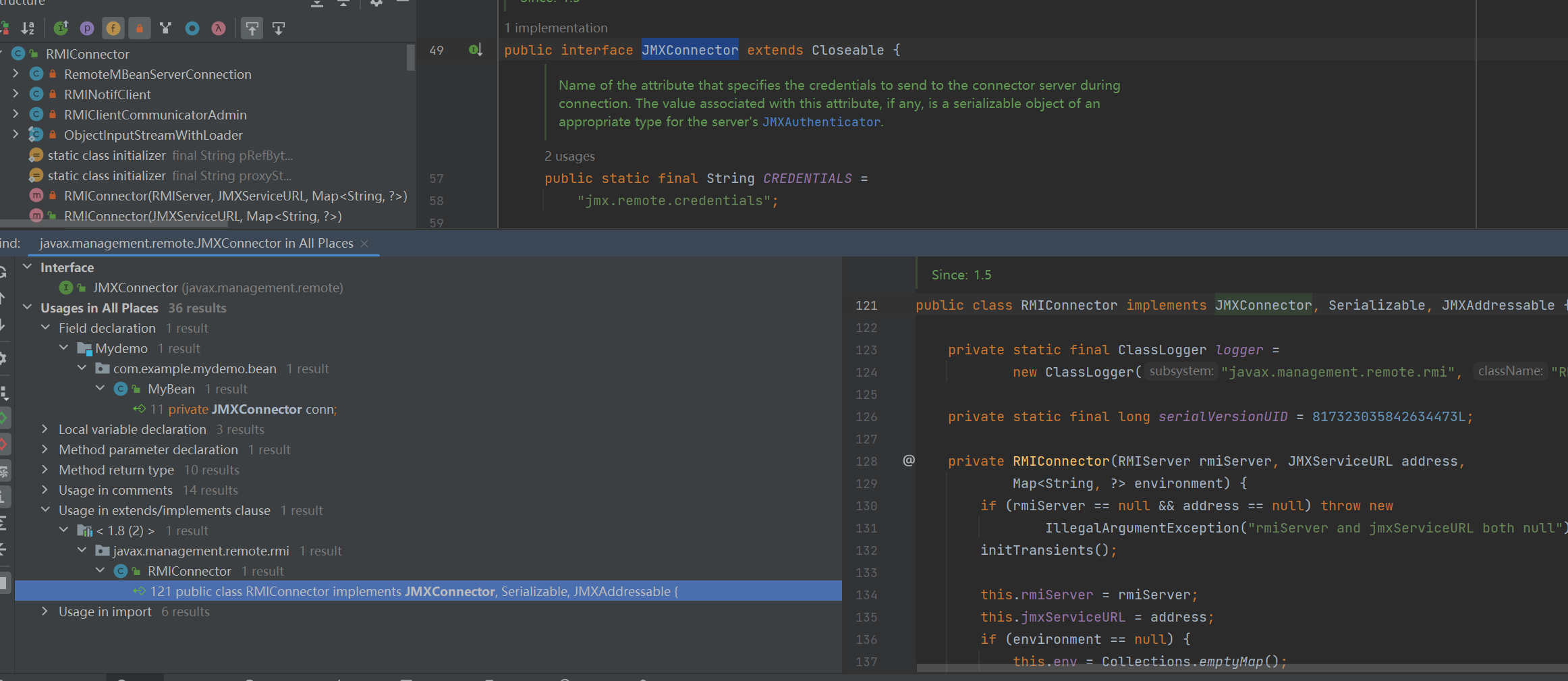Click RMIConnector class icon in Find results
The image size is (1568, 681).
[x=121, y=571]
